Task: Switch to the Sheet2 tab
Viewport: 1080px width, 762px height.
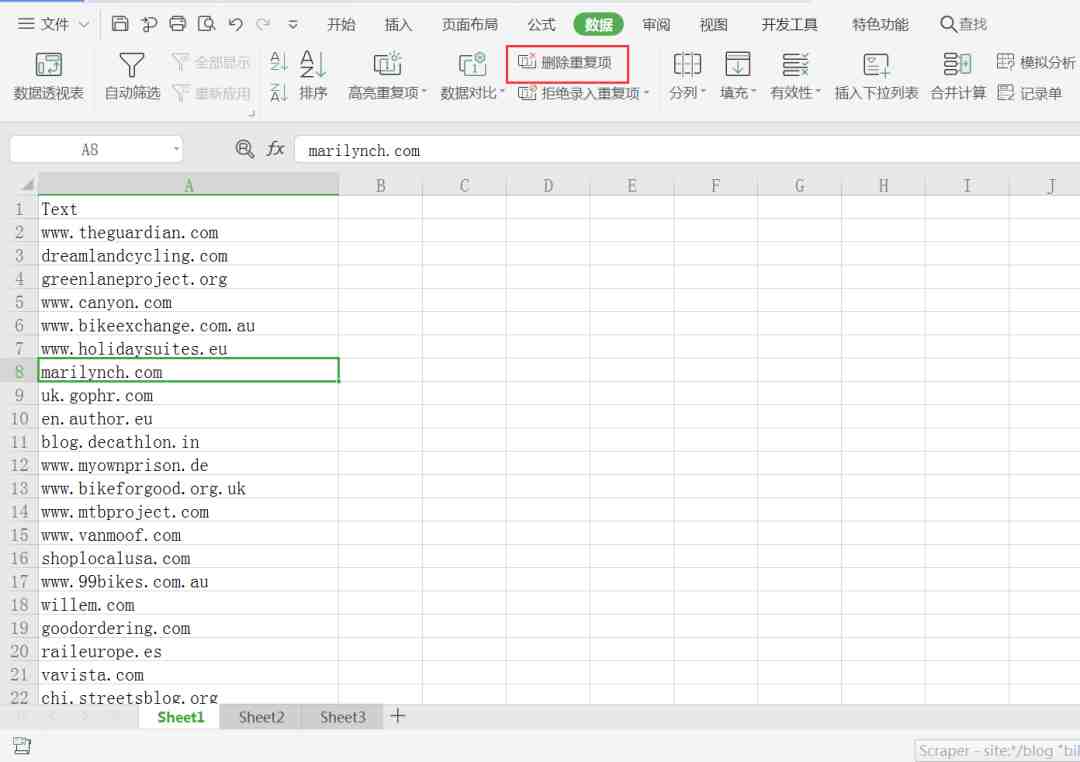Action: 262,717
